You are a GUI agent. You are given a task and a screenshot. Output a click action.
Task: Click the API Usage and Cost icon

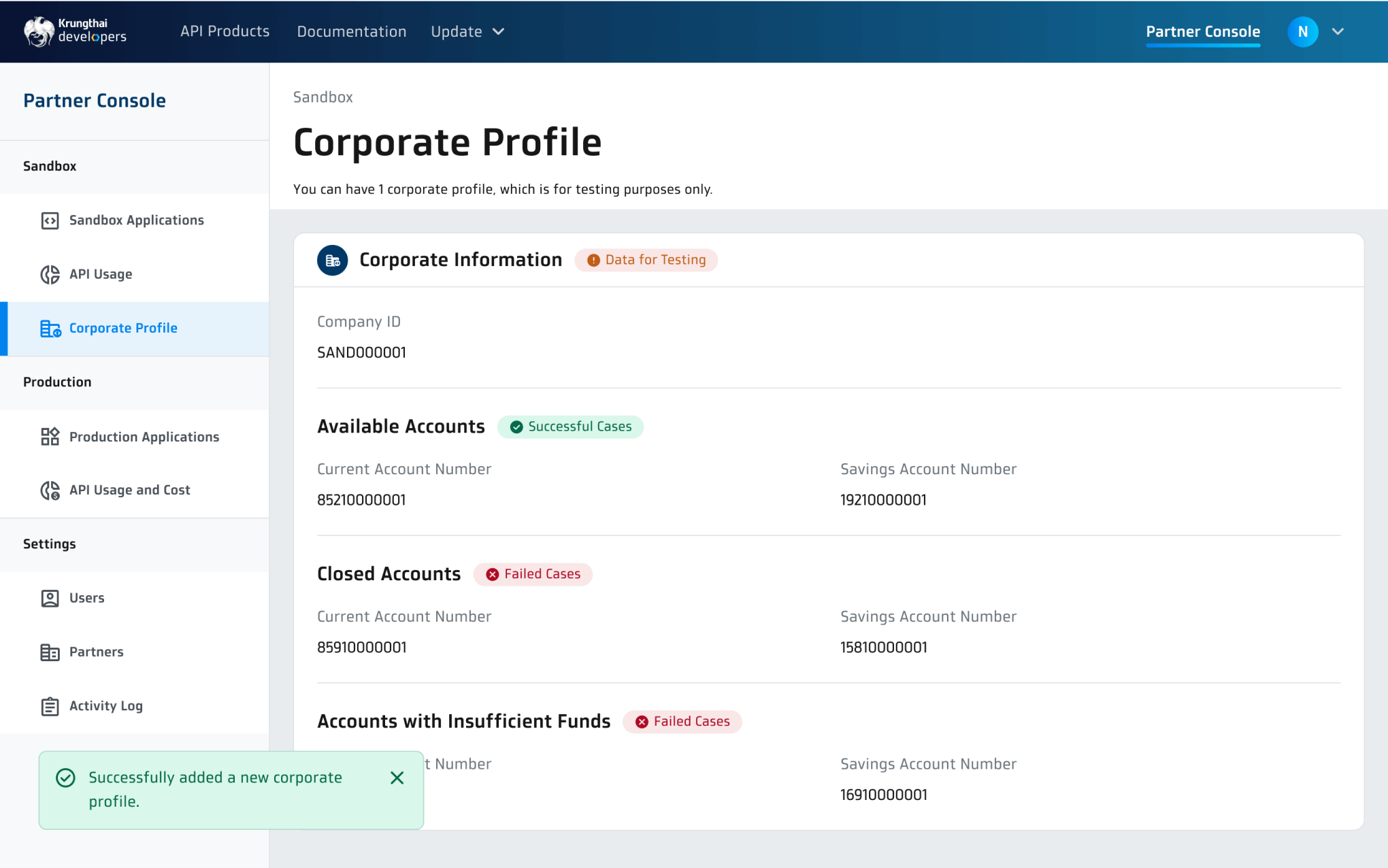50,490
